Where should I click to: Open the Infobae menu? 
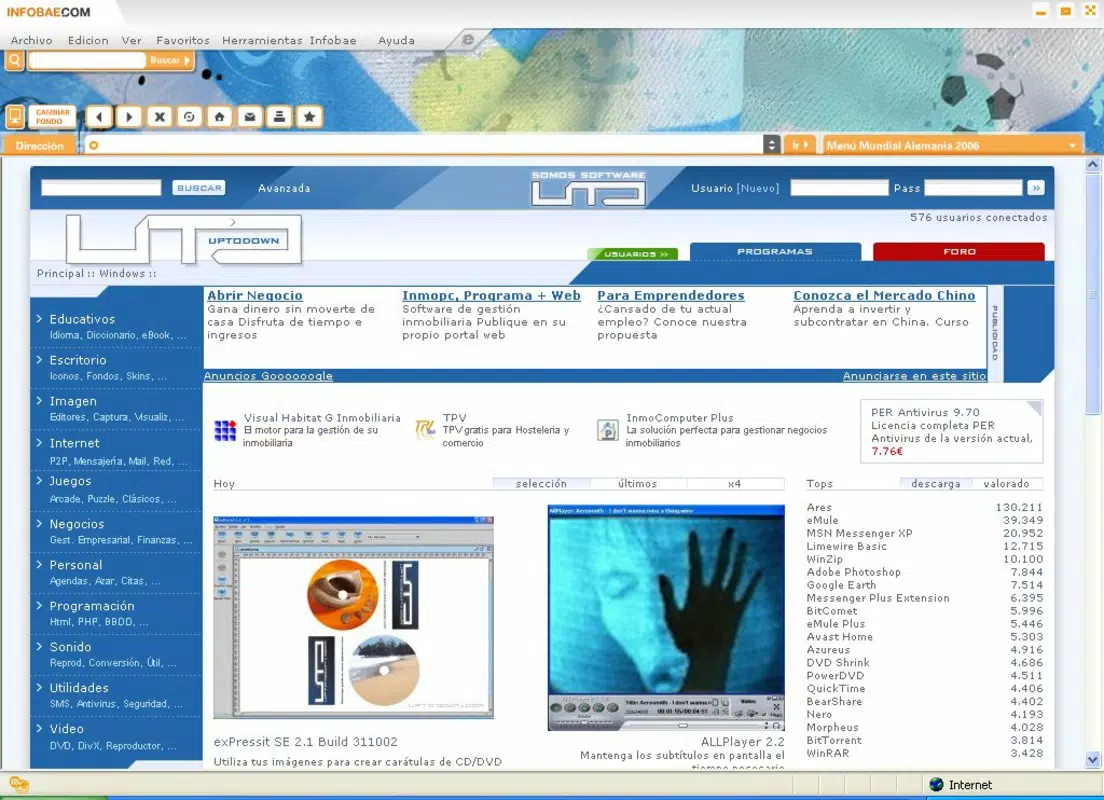[x=333, y=41]
